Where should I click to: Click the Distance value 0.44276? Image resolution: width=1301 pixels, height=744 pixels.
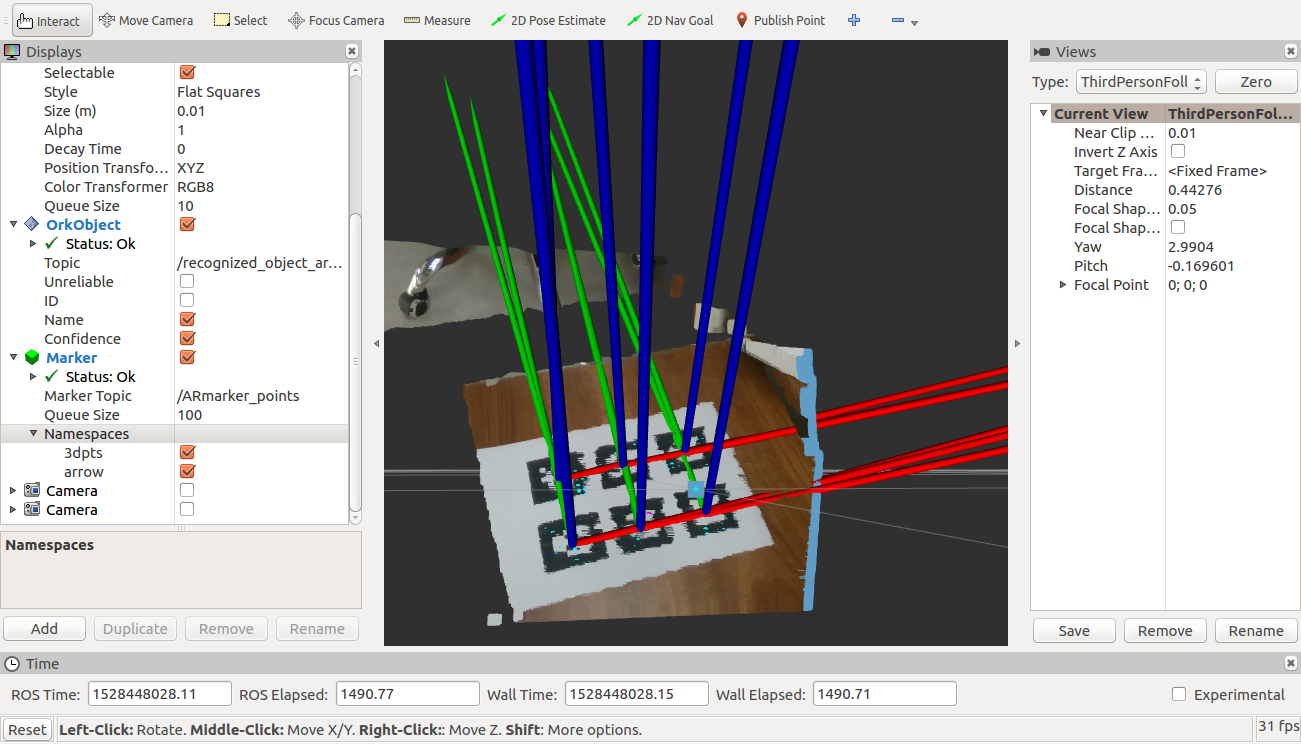tap(1195, 190)
